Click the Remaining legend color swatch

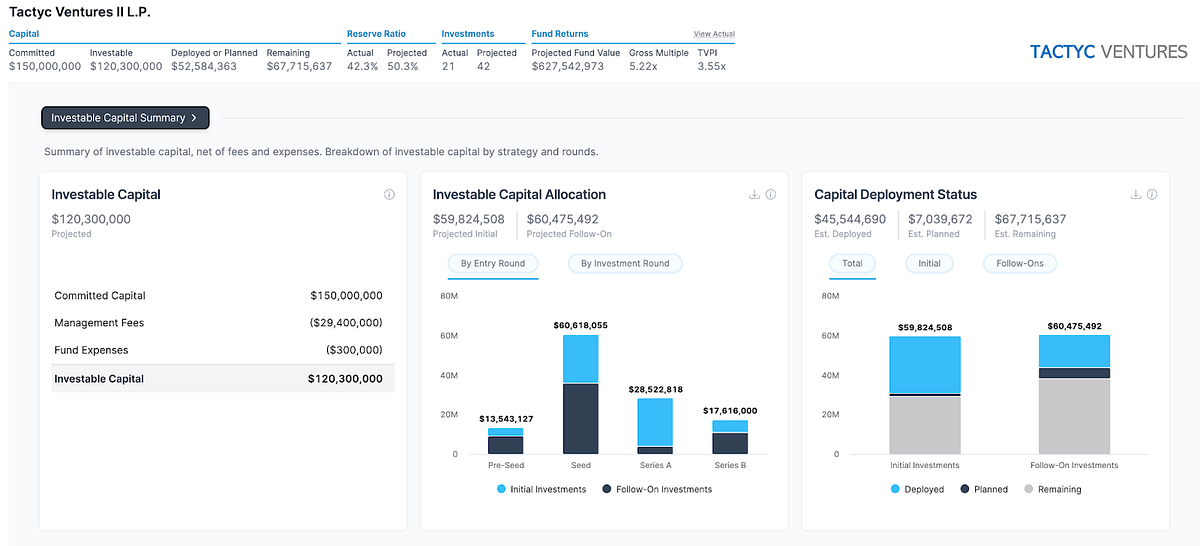[1028, 489]
